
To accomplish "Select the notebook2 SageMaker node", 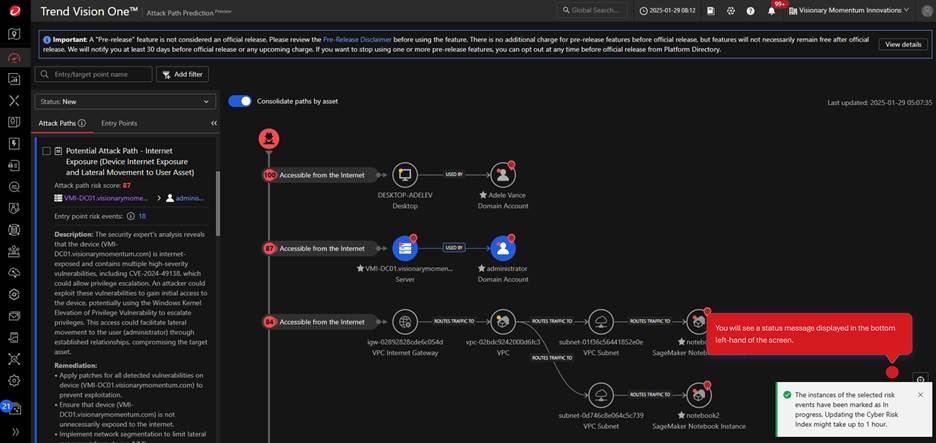I will pos(698,395).
